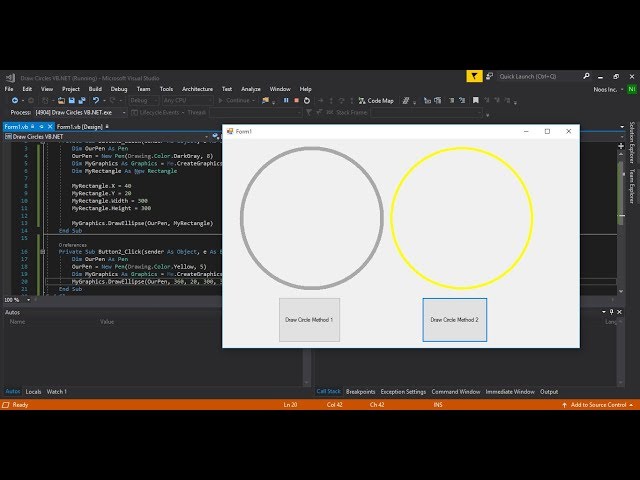Image resolution: width=640 pixels, height=480 pixels.
Task: Click inside the Quick Launch search field
Action: click(539, 76)
